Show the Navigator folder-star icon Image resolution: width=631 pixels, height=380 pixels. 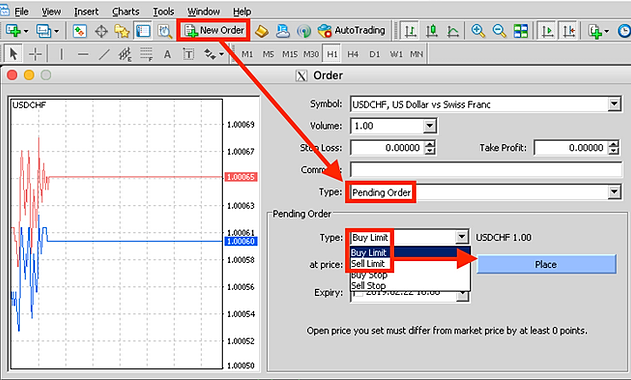click(122, 31)
